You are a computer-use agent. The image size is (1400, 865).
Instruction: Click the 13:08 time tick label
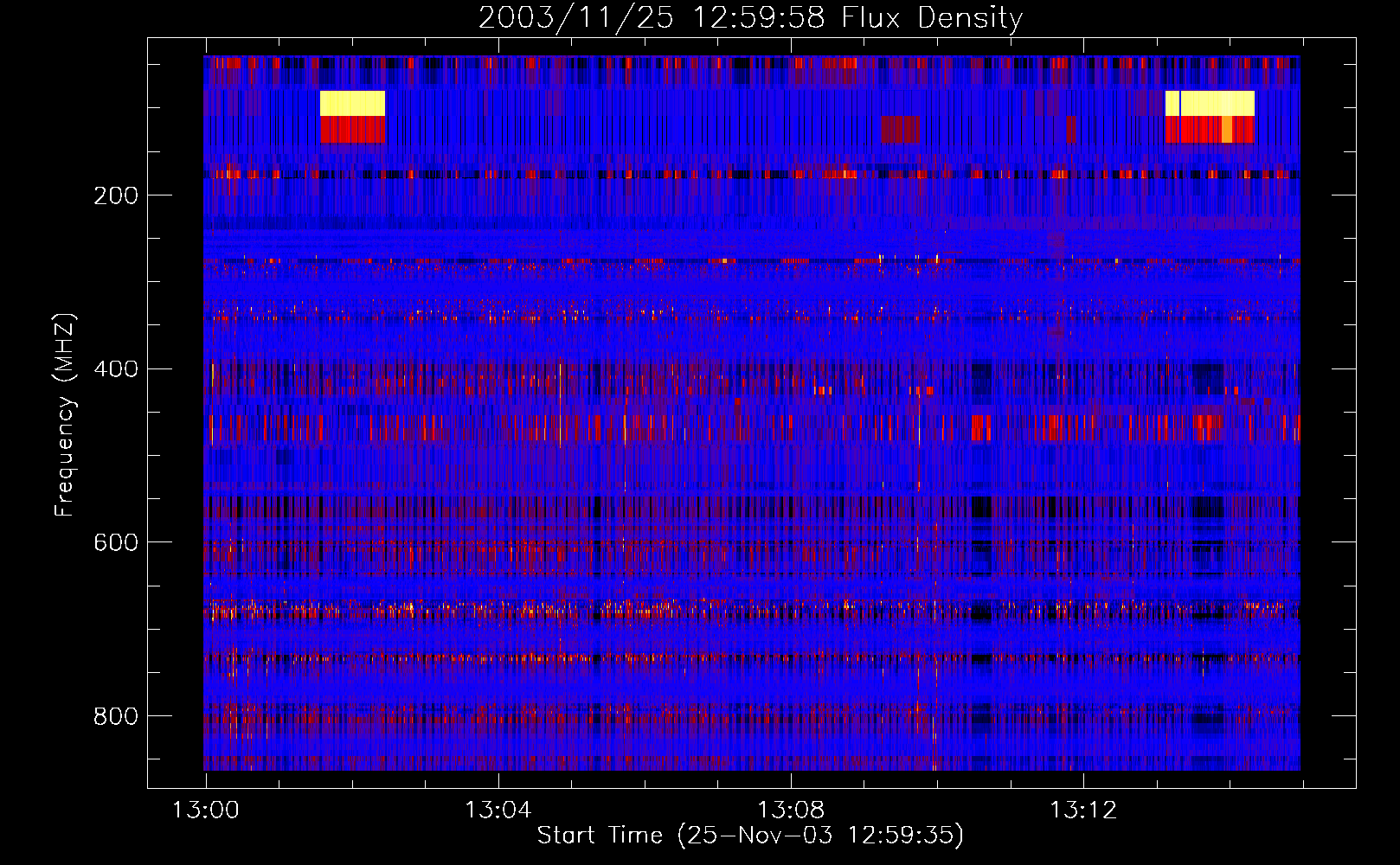pos(790,811)
